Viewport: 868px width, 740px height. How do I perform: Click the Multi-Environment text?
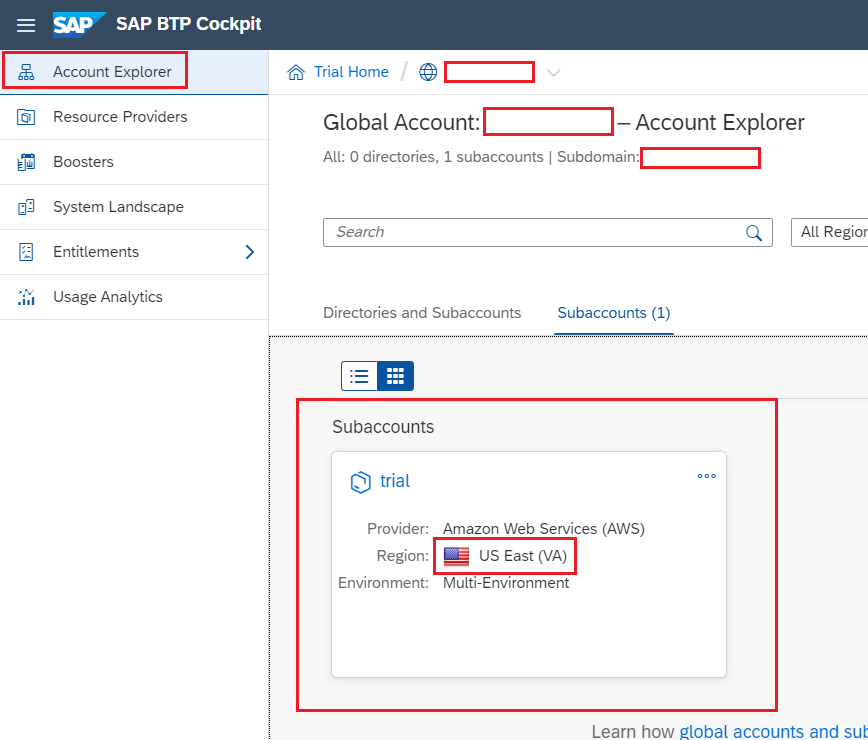pos(506,583)
